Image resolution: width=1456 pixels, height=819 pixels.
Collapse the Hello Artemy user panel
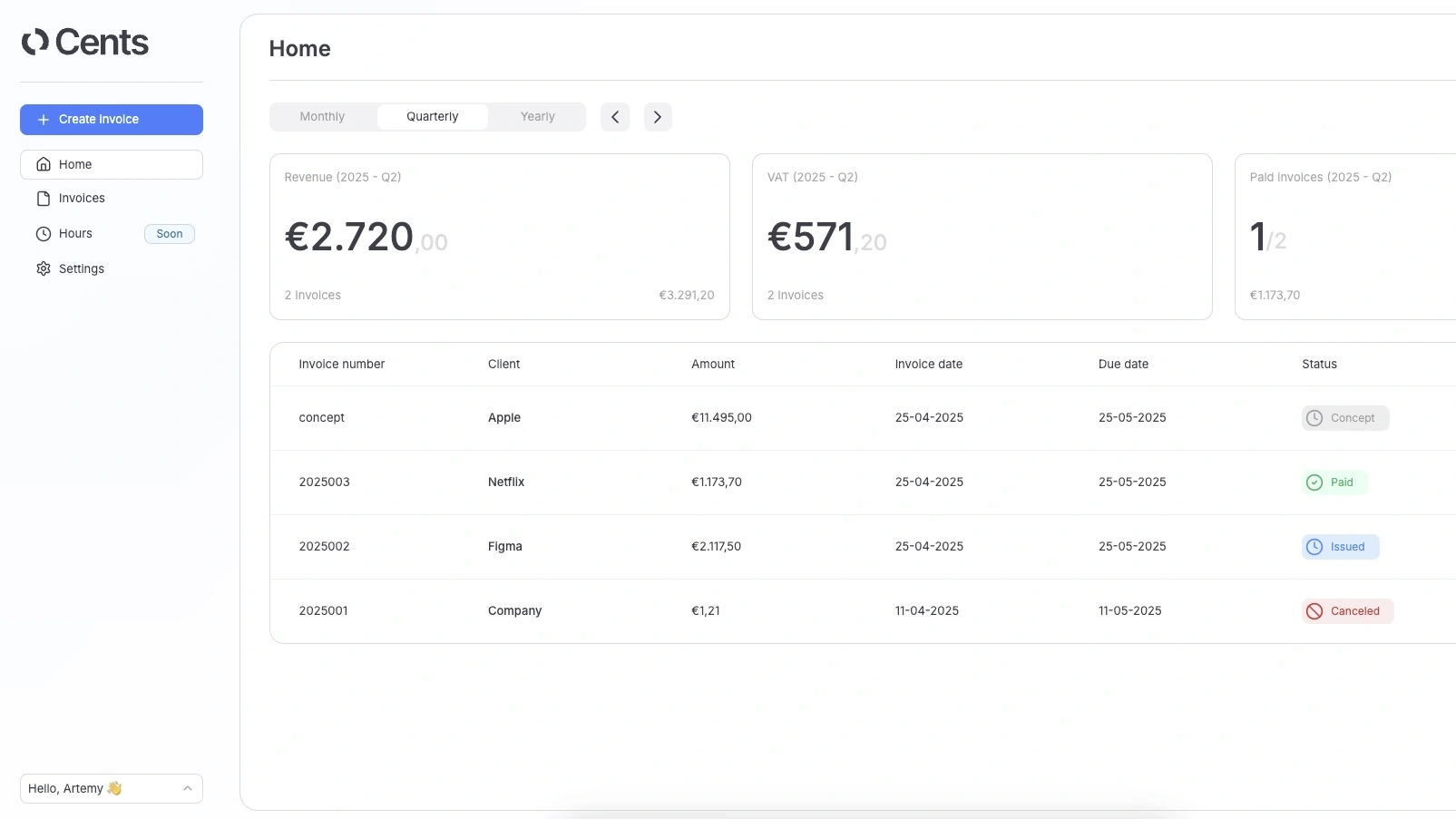pyautogui.click(x=188, y=788)
